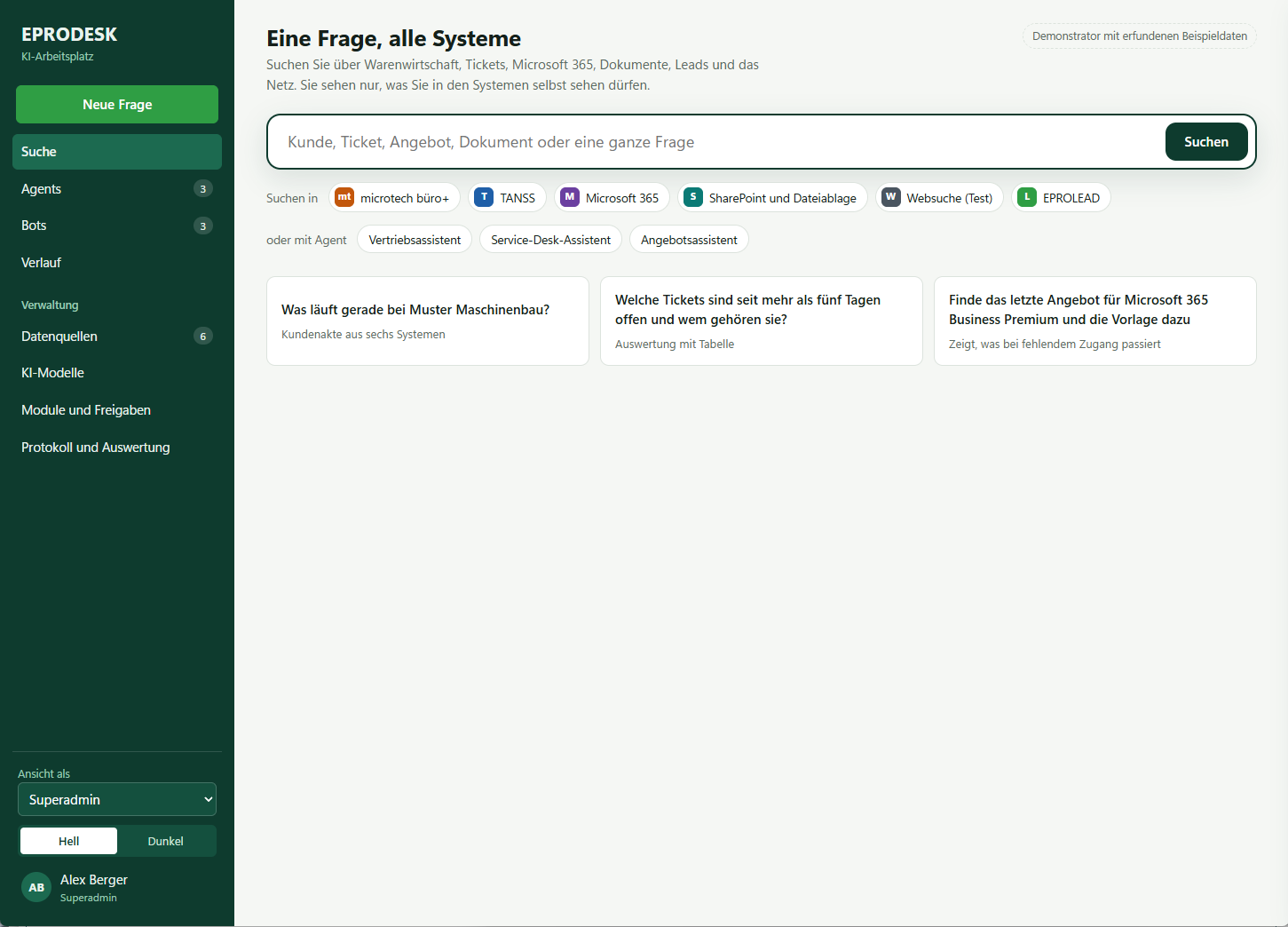The width and height of the screenshot is (1288, 927).
Task: Open Agents in the sidebar
Action: [x=117, y=188]
